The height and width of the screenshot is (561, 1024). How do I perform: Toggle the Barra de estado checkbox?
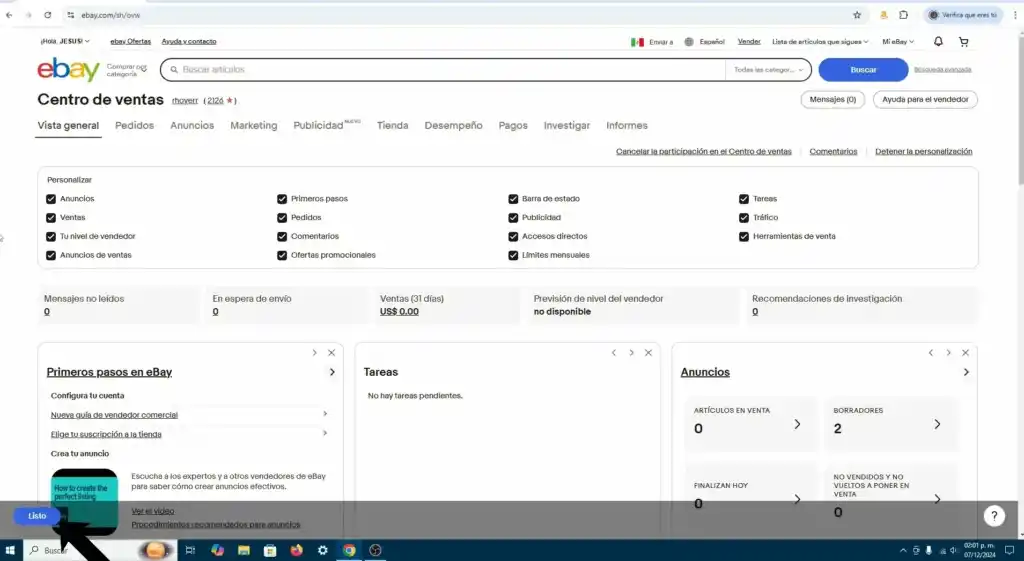pos(513,199)
